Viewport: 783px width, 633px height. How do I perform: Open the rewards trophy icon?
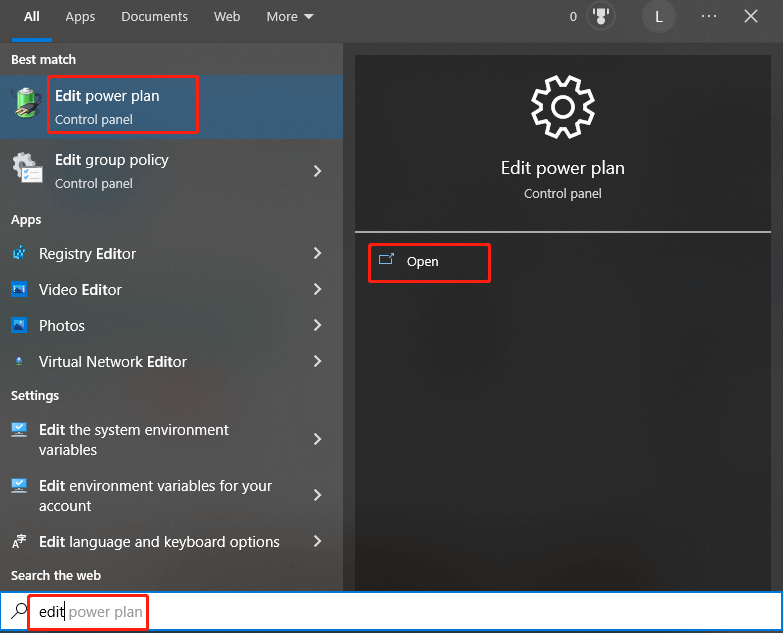(601, 16)
